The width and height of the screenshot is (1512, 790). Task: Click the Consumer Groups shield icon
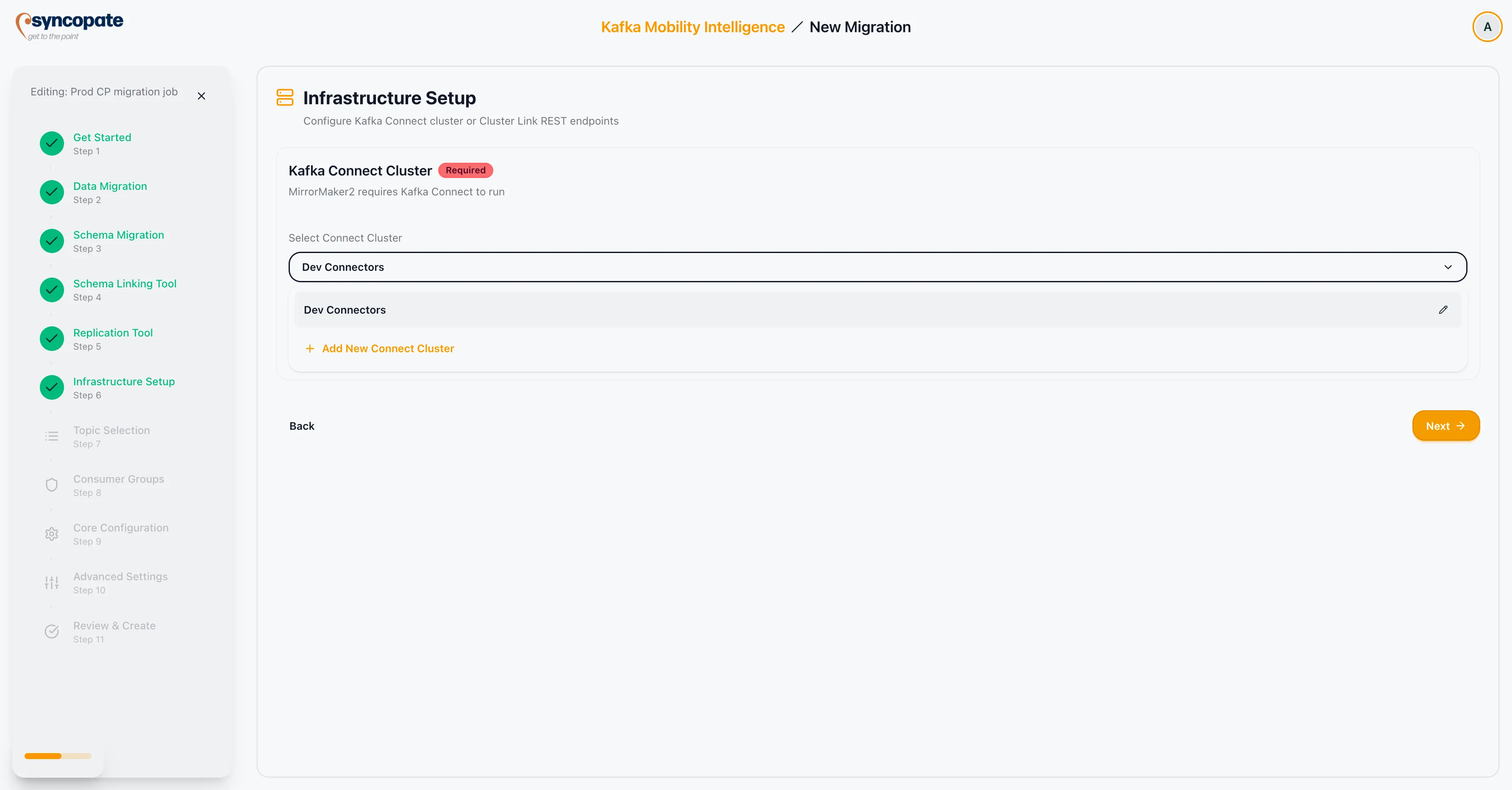click(52, 485)
